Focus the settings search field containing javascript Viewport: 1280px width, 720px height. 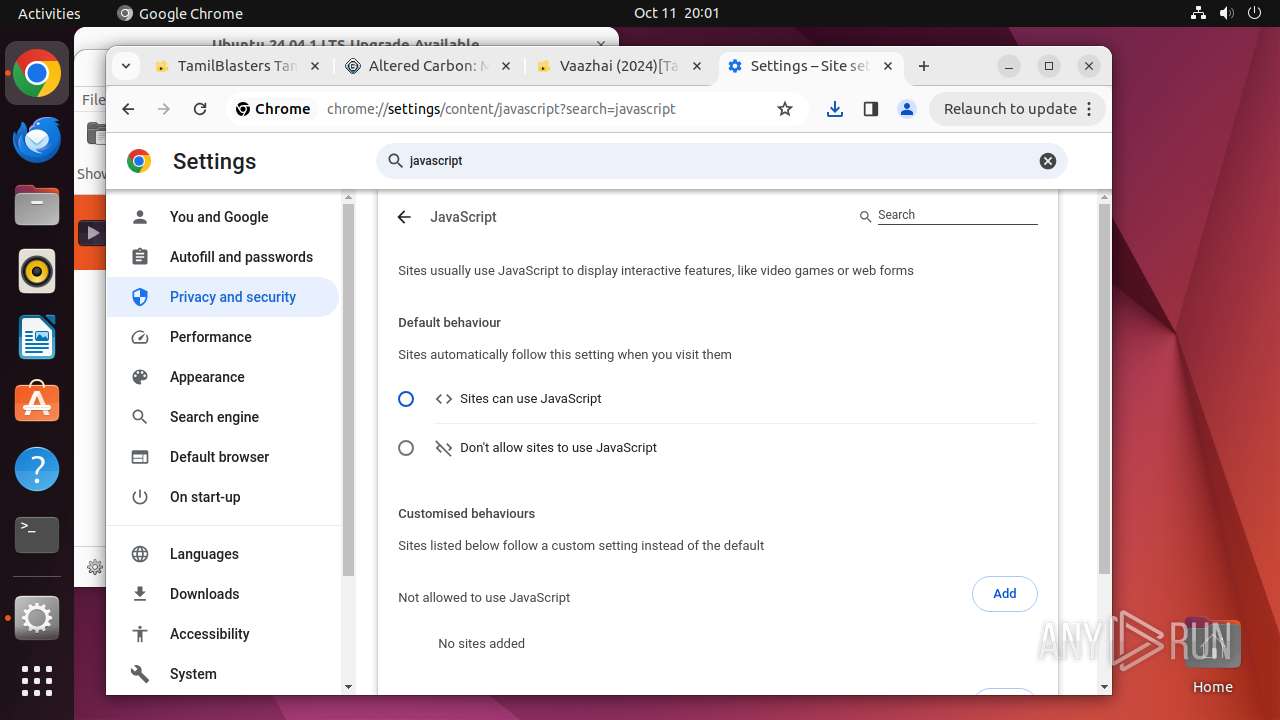(x=720, y=161)
